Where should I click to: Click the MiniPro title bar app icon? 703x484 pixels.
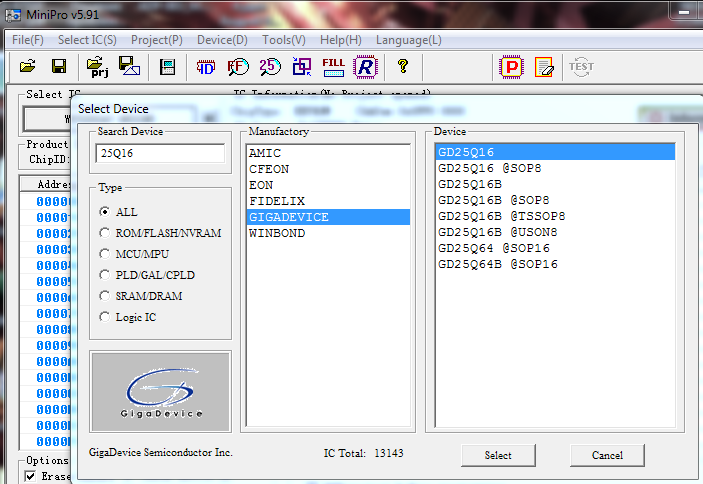point(13,15)
